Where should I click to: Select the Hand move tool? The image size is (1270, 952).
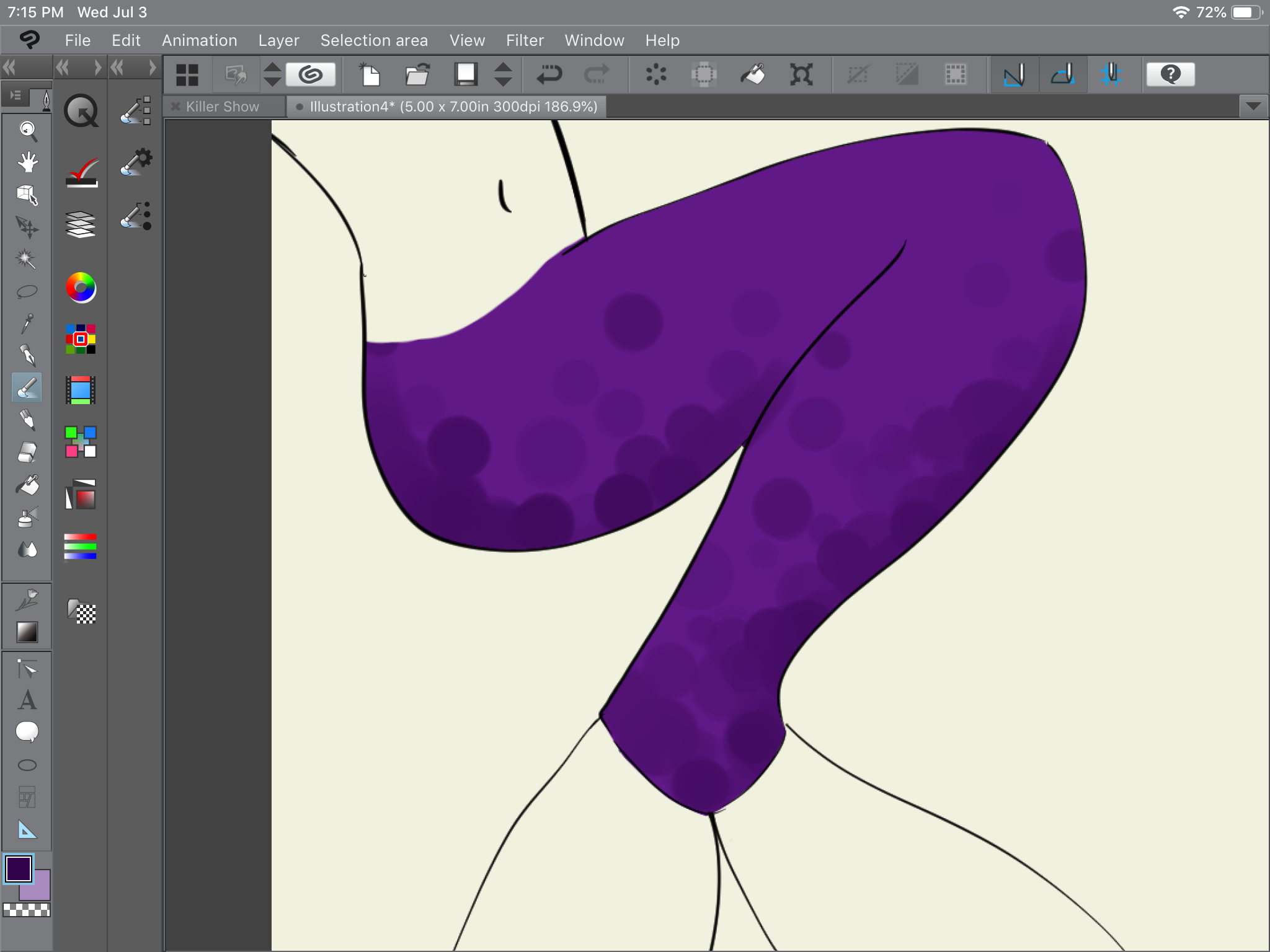pos(27,162)
